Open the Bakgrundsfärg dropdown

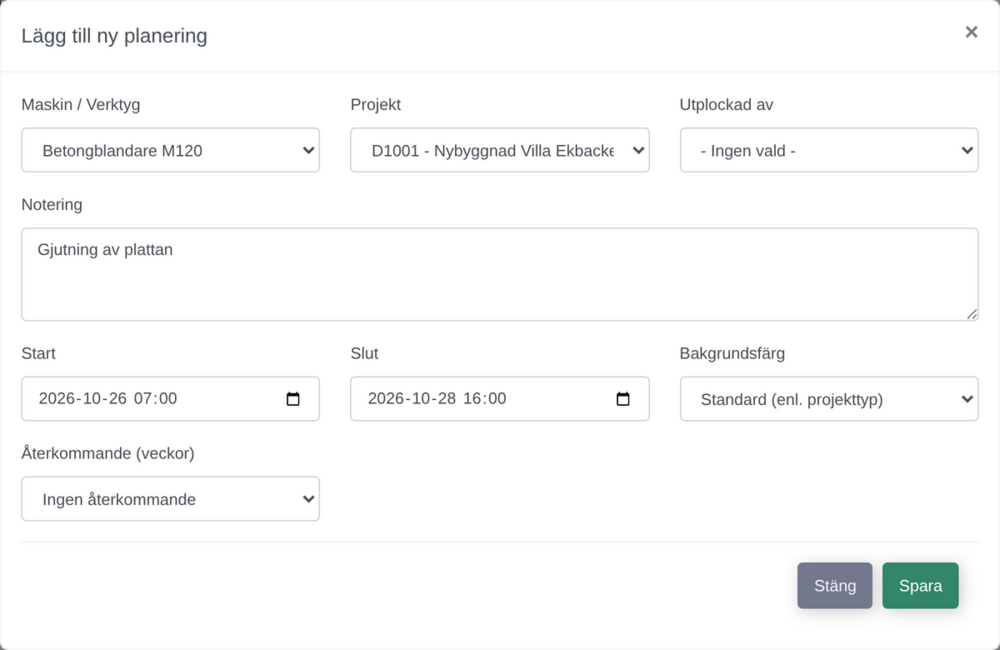[828, 399]
